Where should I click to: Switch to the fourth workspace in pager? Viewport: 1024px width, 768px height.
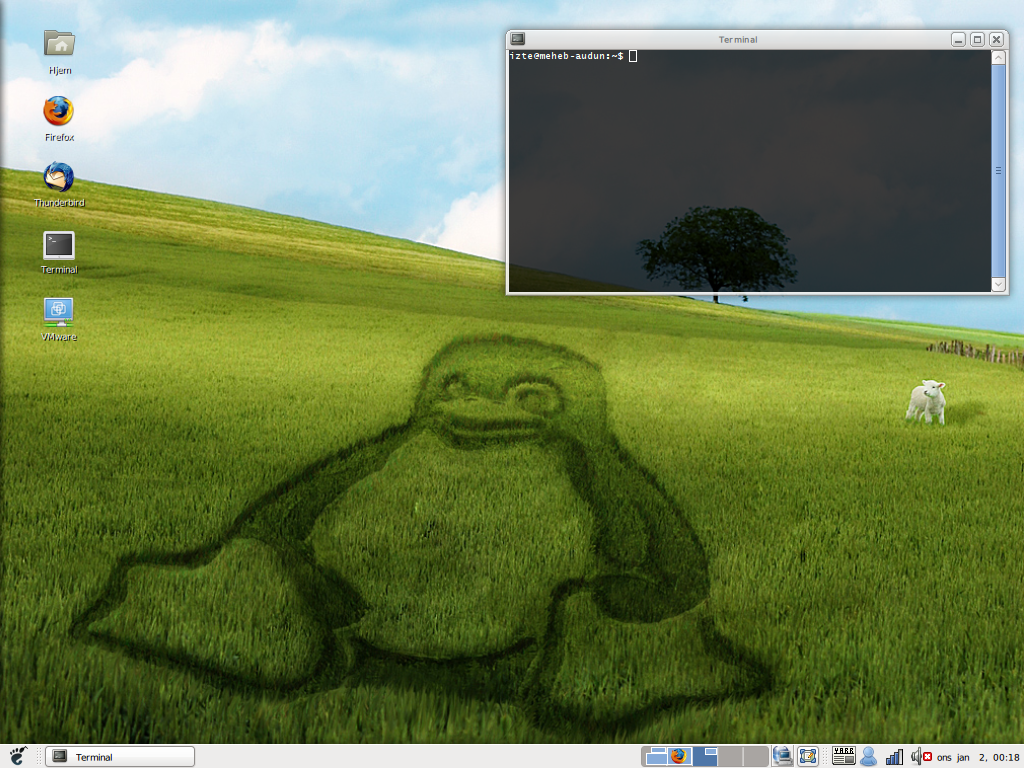(731, 756)
